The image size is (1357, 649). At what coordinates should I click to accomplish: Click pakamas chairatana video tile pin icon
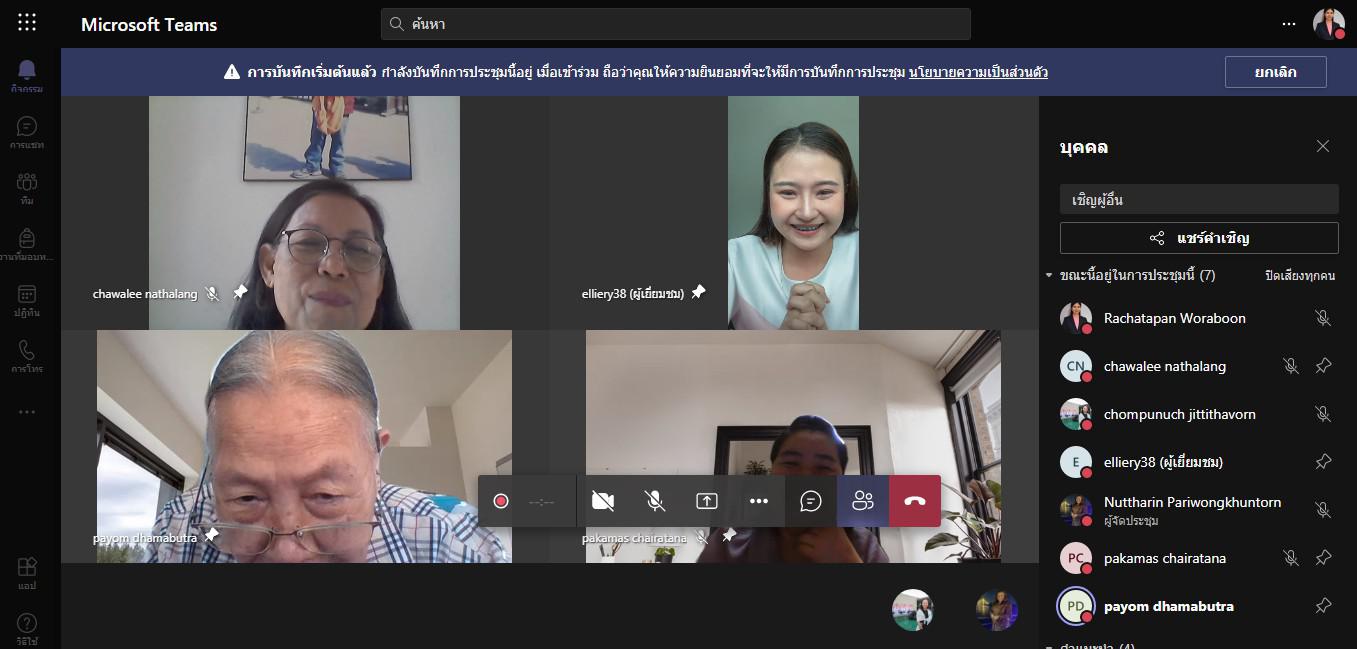click(x=729, y=536)
